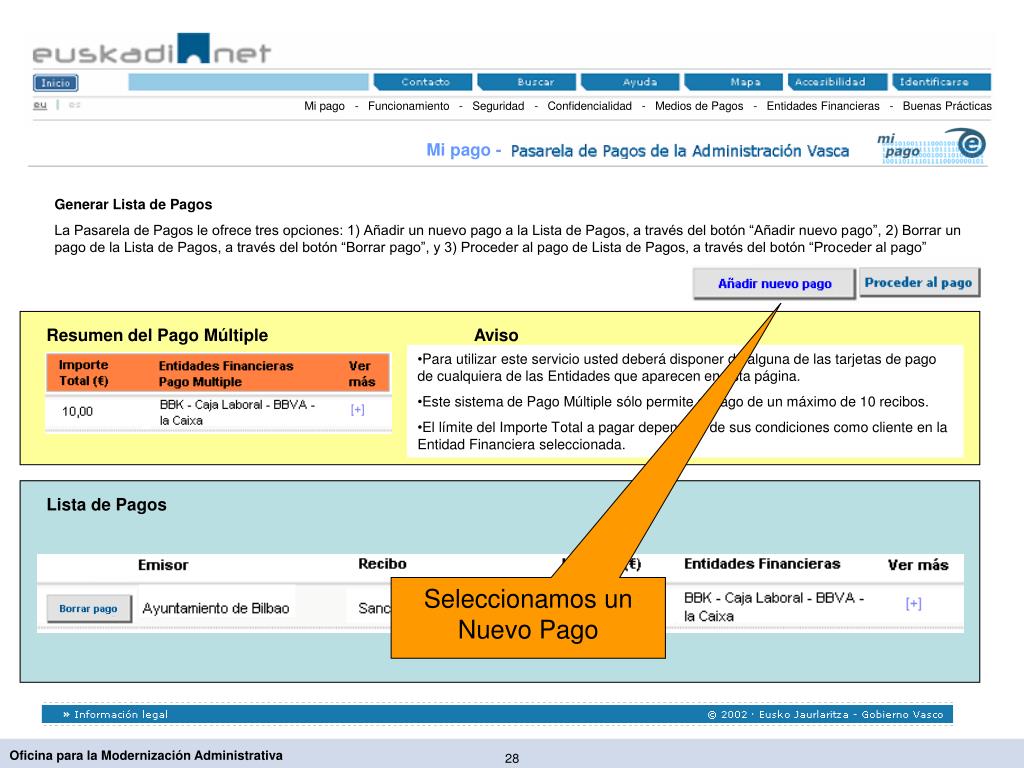This screenshot has height=768, width=1024.
Task: Click BBK - Caja Laboral entities in Resumen
Action: coord(237,412)
